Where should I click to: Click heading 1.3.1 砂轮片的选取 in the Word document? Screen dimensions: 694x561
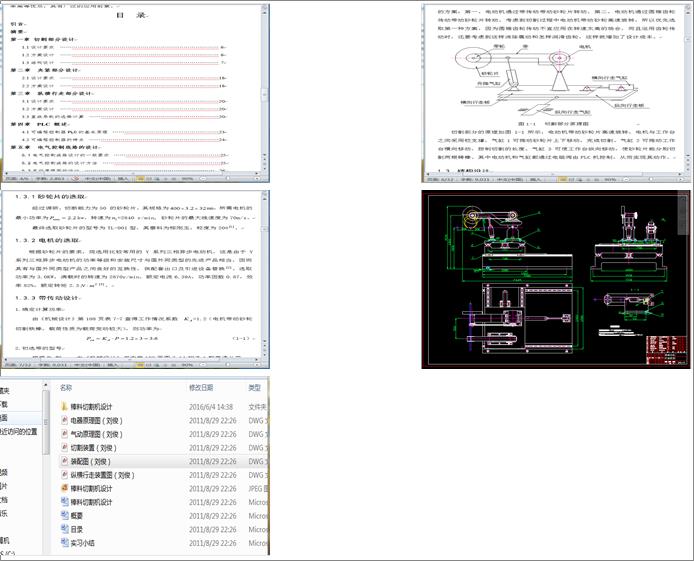51,196
